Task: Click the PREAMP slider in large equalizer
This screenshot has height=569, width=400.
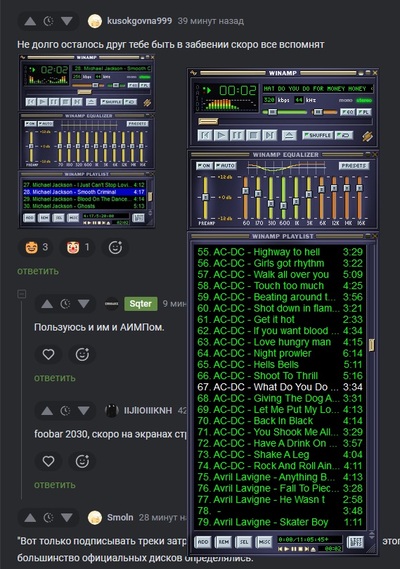Action: point(205,197)
